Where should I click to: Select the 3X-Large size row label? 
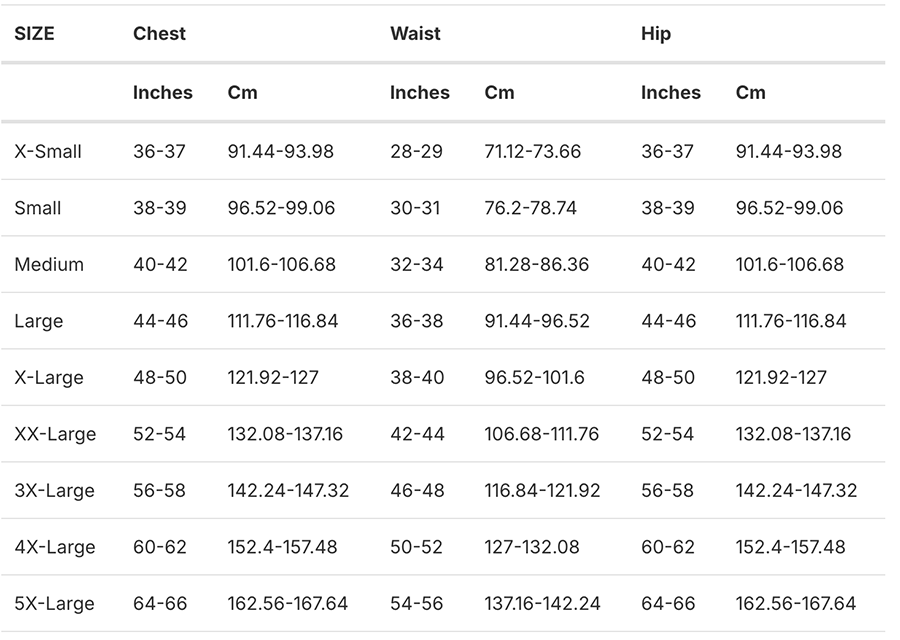(x=55, y=491)
